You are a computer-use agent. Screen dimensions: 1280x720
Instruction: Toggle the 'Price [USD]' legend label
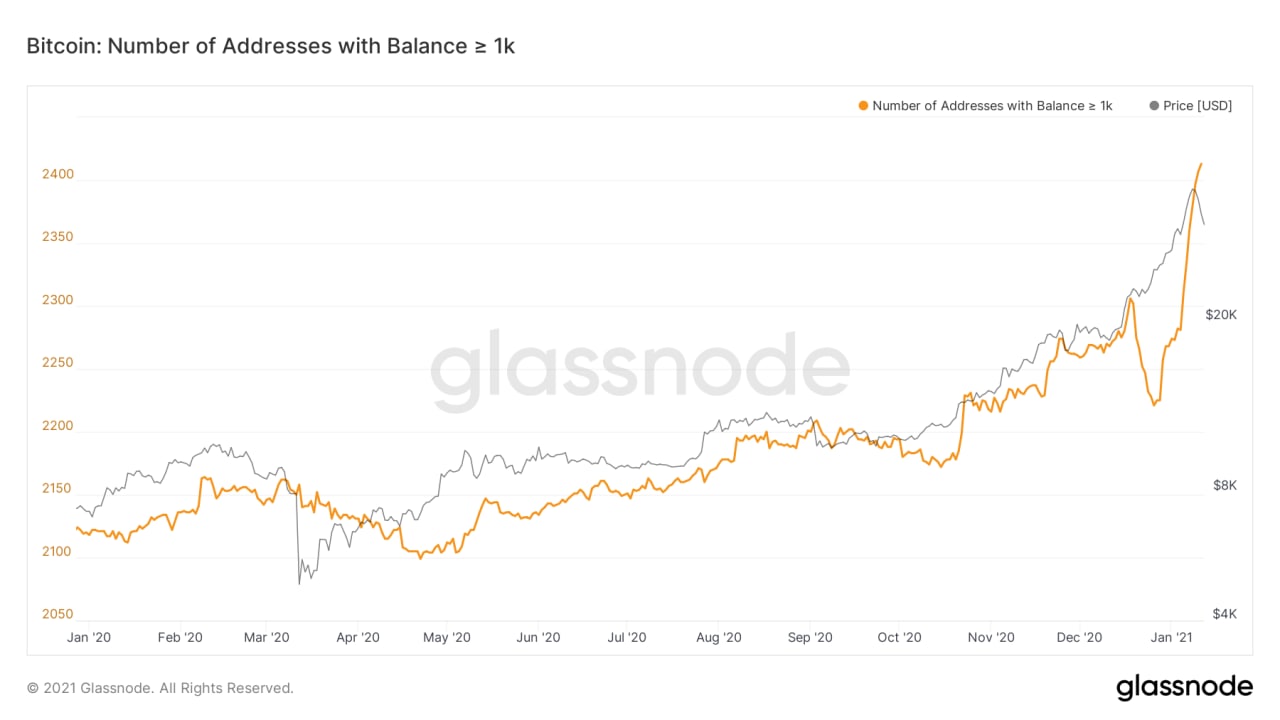pos(1197,106)
